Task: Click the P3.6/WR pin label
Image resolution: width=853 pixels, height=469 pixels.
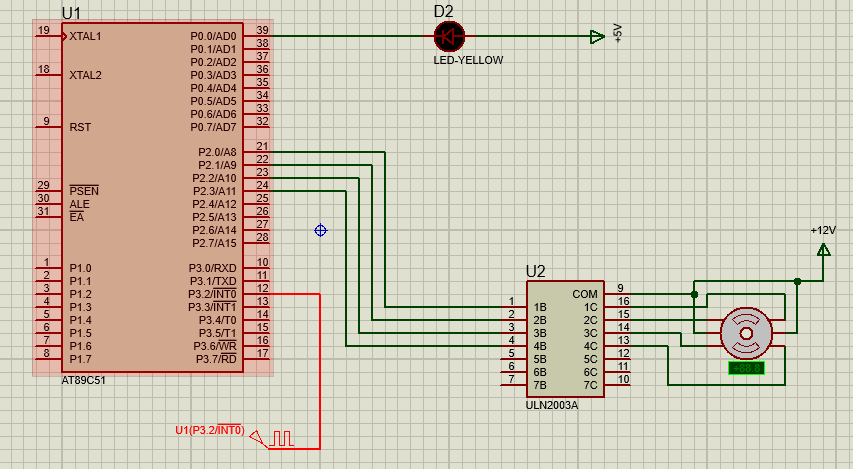Action: (215, 346)
